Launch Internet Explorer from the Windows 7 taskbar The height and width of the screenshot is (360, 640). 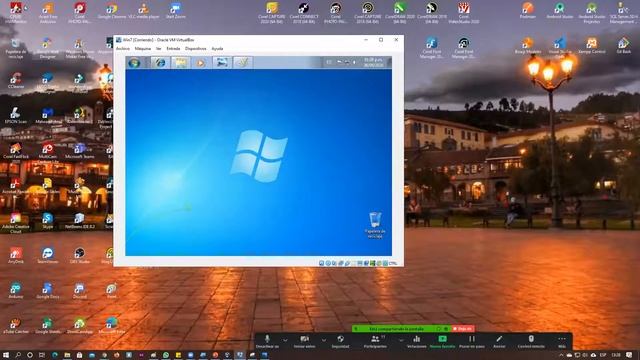[160, 62]
